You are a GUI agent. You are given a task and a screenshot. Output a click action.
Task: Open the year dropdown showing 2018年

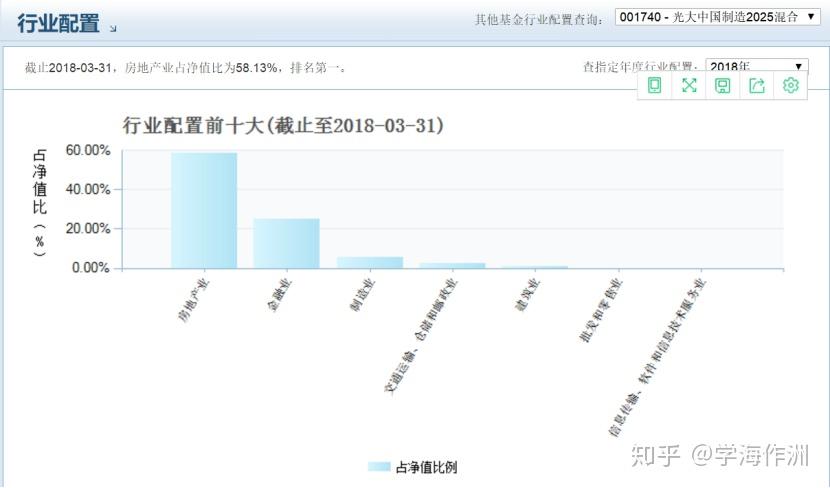click(x=756, y=66)
